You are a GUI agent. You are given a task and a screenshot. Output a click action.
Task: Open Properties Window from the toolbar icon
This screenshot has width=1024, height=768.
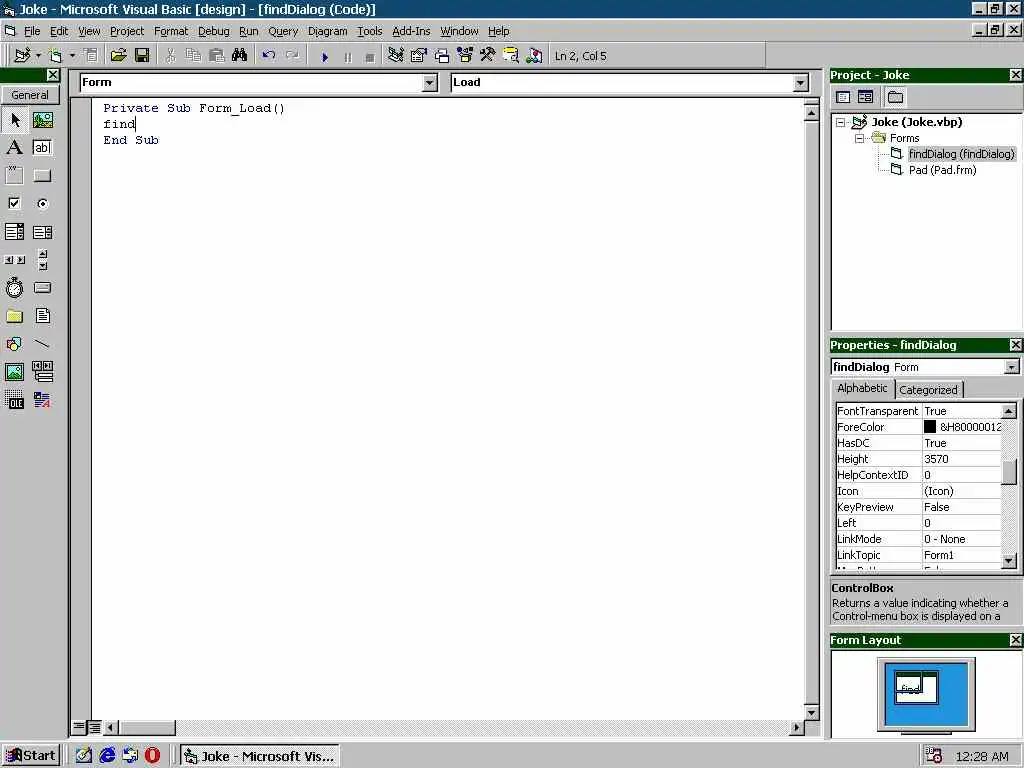(419, 56)
